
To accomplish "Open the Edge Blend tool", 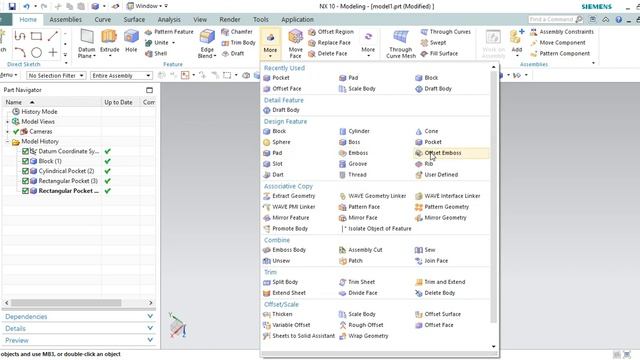I will [207, 44].
